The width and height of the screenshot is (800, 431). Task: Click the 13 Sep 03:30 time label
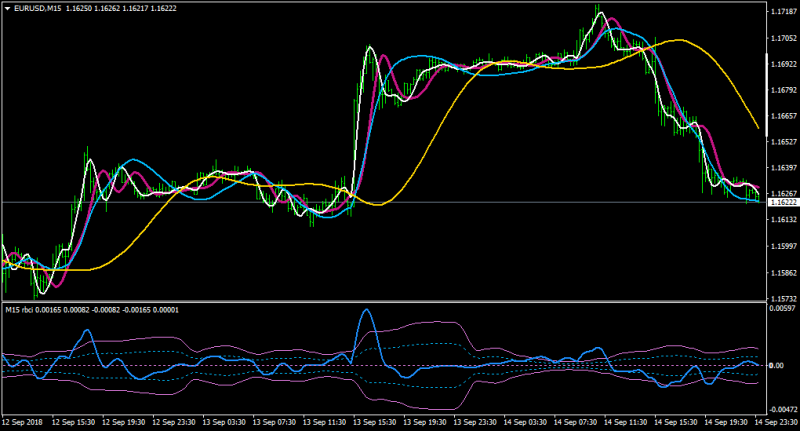pyautogui.click(x=224, y=422)
